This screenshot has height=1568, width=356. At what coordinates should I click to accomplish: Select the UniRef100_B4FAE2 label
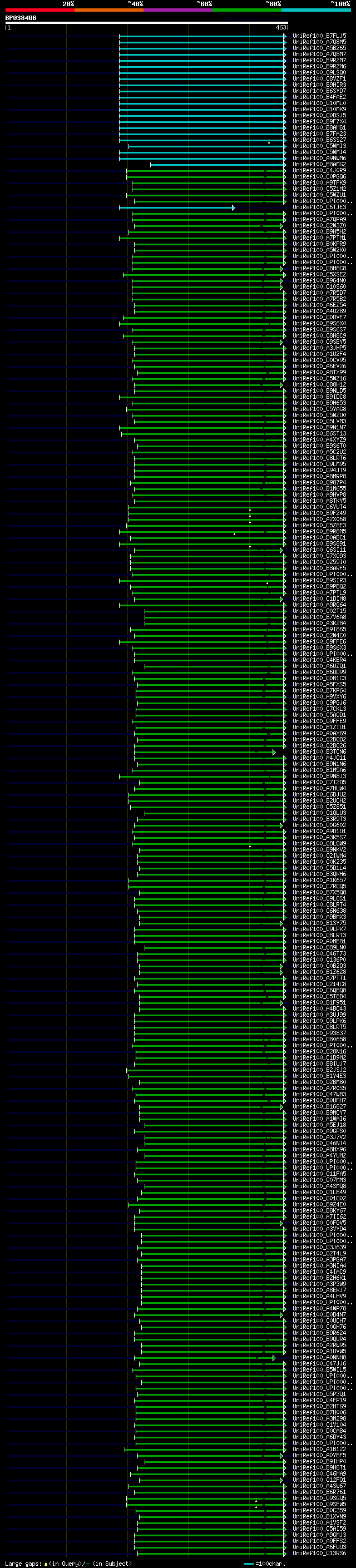point(319,97)
